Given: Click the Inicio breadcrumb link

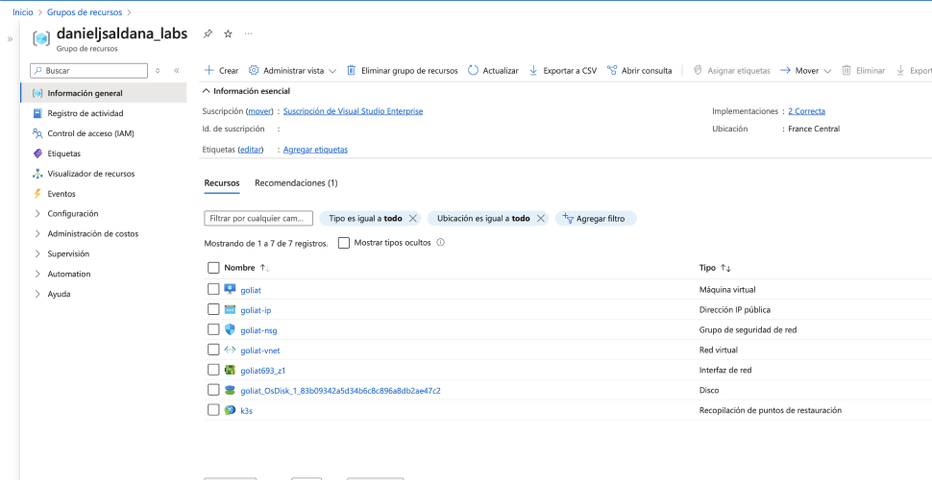Looking at the screenshot, I should pos(23,12).
